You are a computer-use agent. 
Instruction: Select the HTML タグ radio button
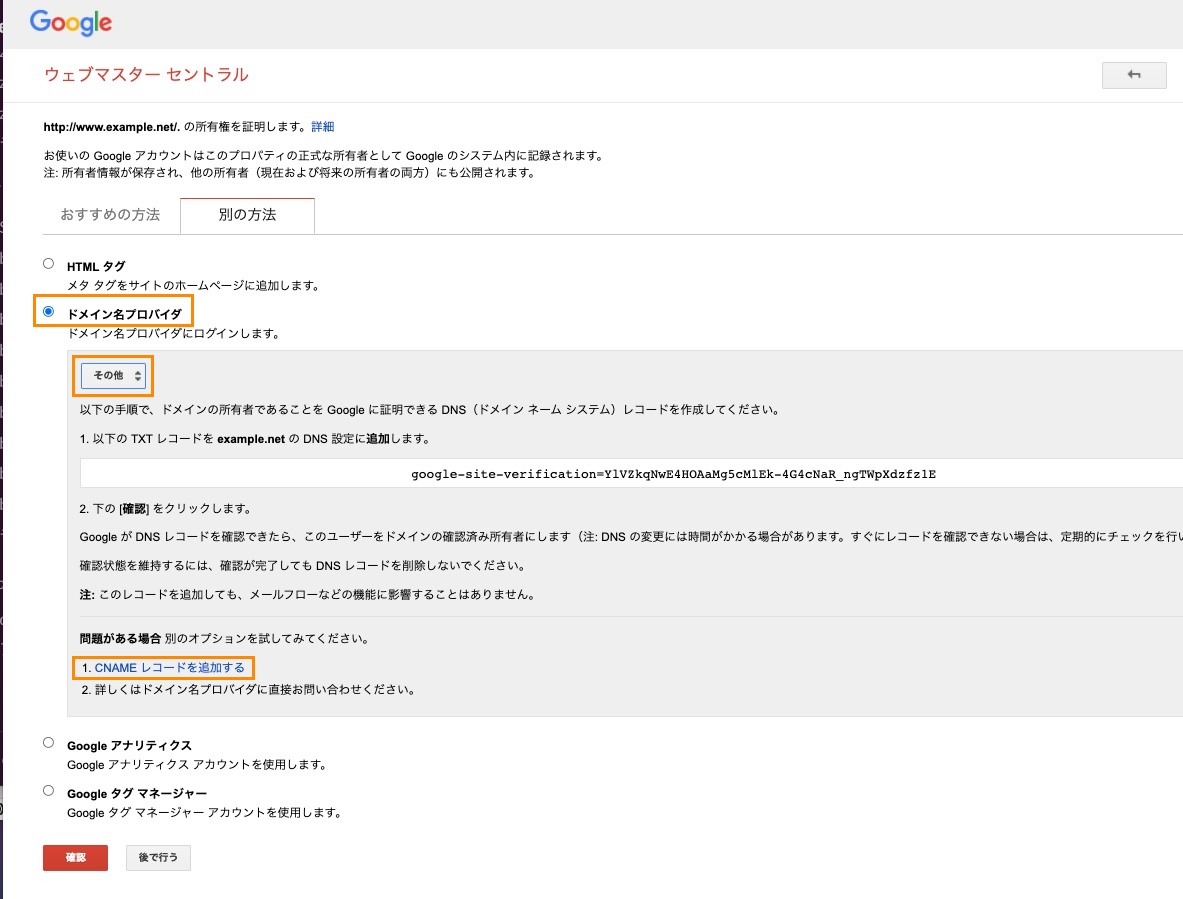pyautogui.click(x=48, y=263)
